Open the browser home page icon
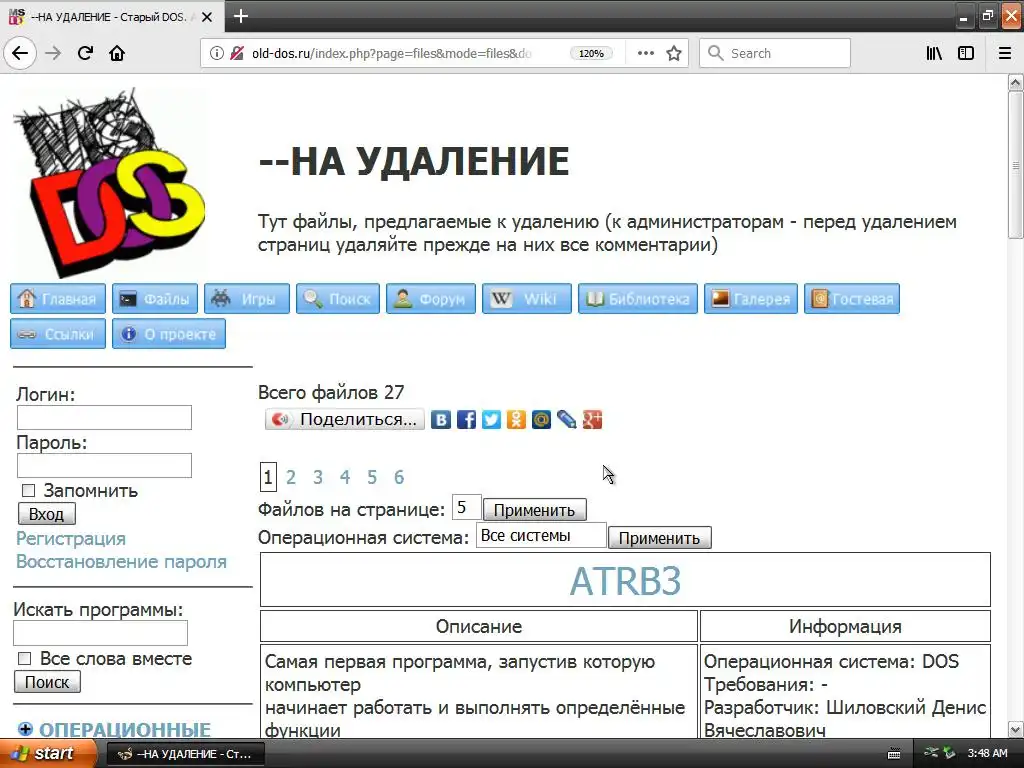This screenshot has height=768, width=1024. (117, 53)
